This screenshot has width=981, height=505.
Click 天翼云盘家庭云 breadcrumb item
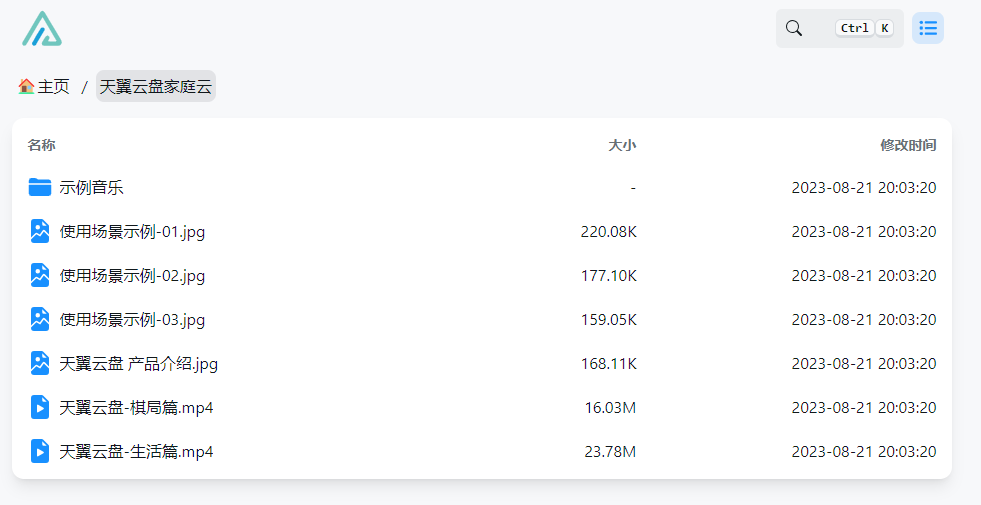(x=156, y=87)
